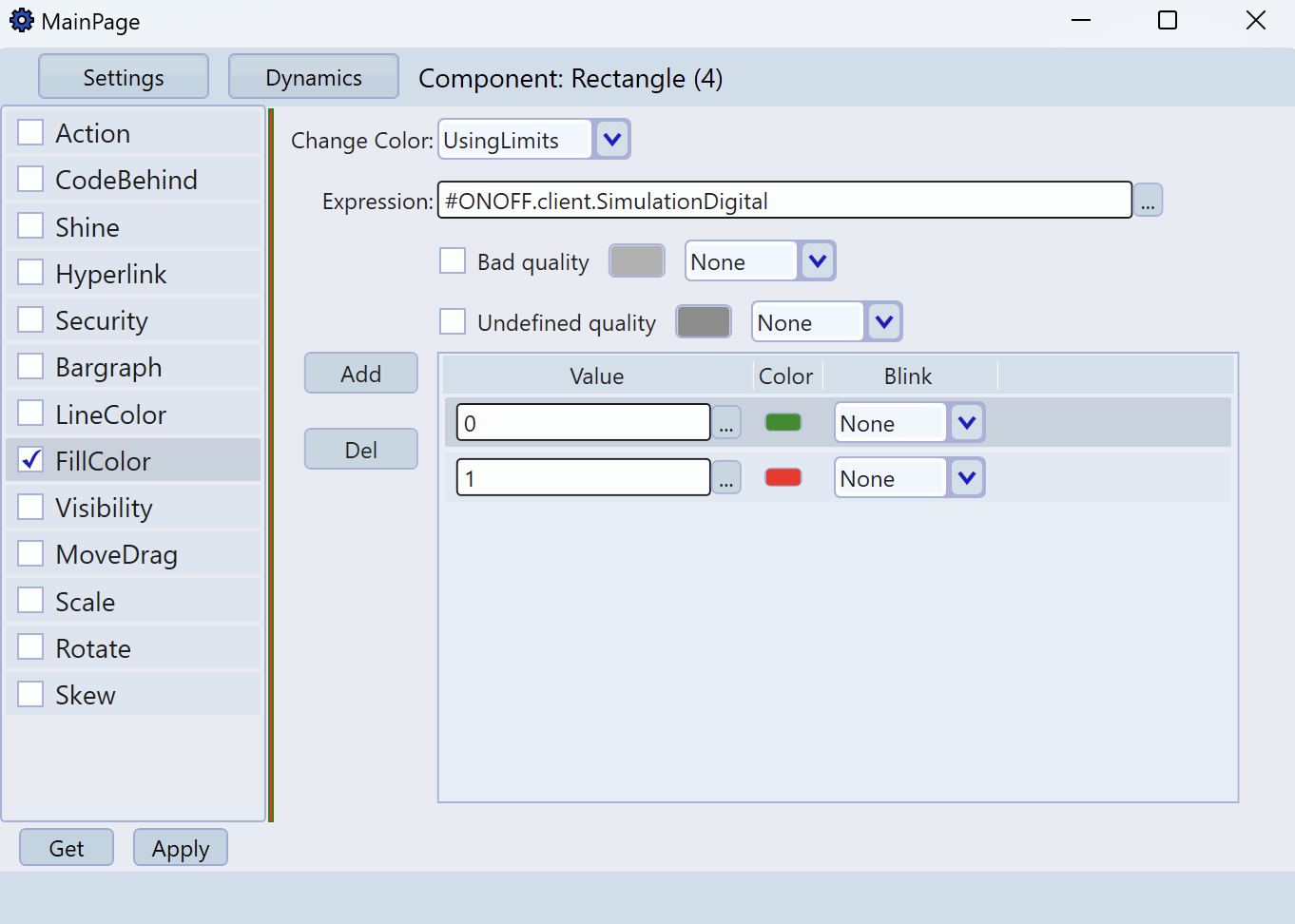Pick the Undefined quality dark gray swatch
The image size is (1295, 924).
pyautogui.click(x=704, y=322)
